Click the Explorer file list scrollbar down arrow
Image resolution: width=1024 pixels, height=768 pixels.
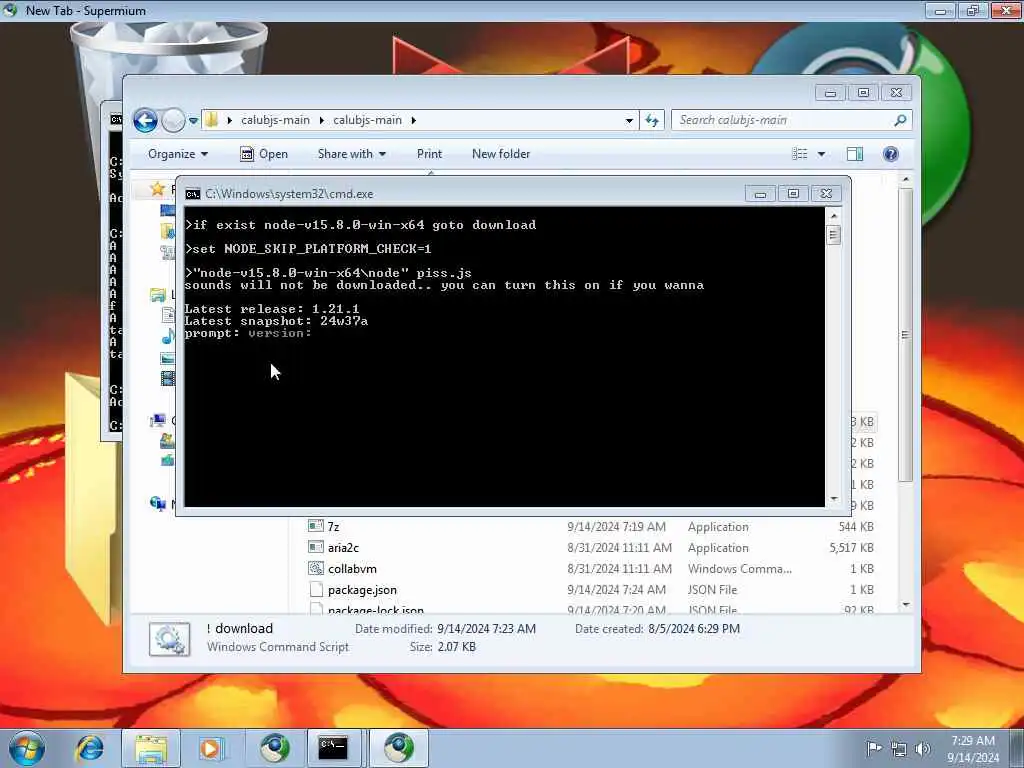pos(906,605)
